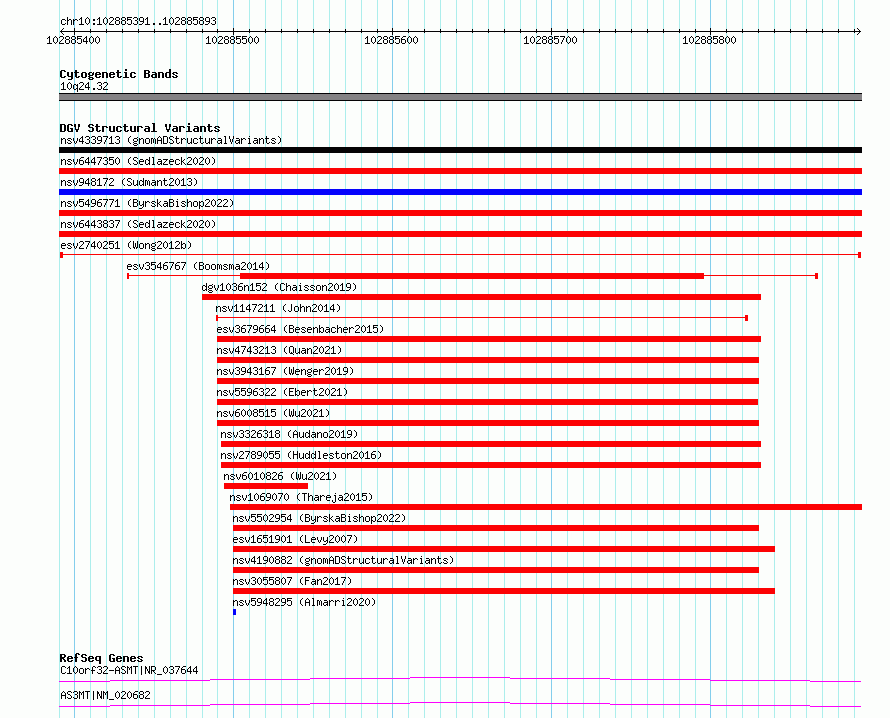Click the blue bar under nsv948172
Image resolution: width=890 pixels, height=718 pixels.
(460, 192)
